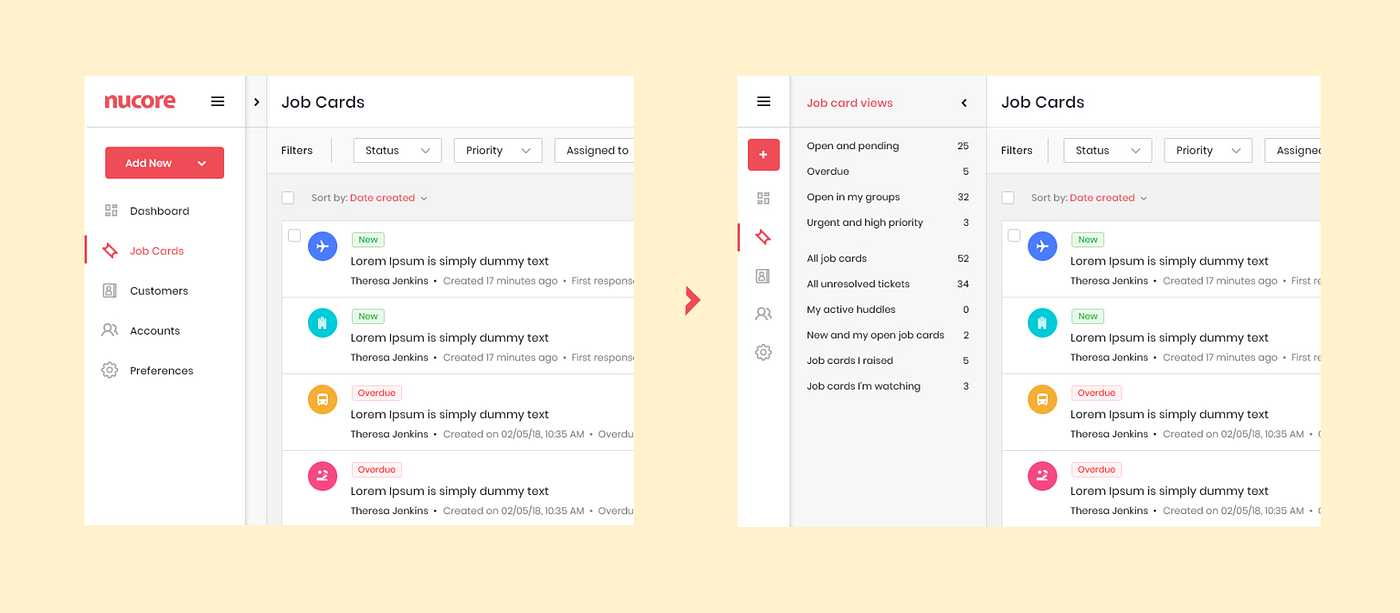This screenshot has width=1400, height=613.
Task: Click the accounts people icon in the collapsed sidebar
Action: pyautogui.click(x=764, y=314)
